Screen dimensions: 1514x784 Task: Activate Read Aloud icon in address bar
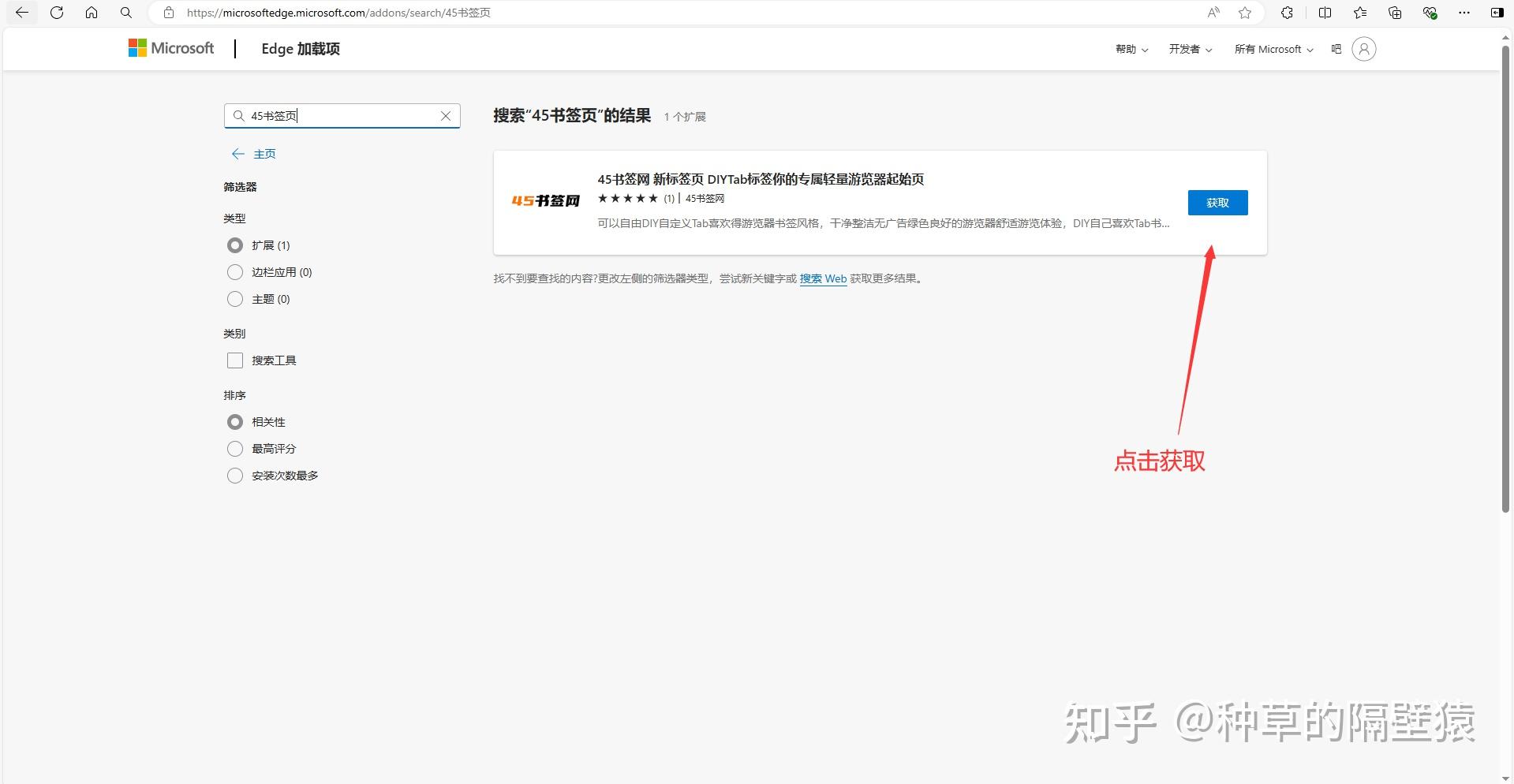pyautogui.click(x=1213, y=13)
